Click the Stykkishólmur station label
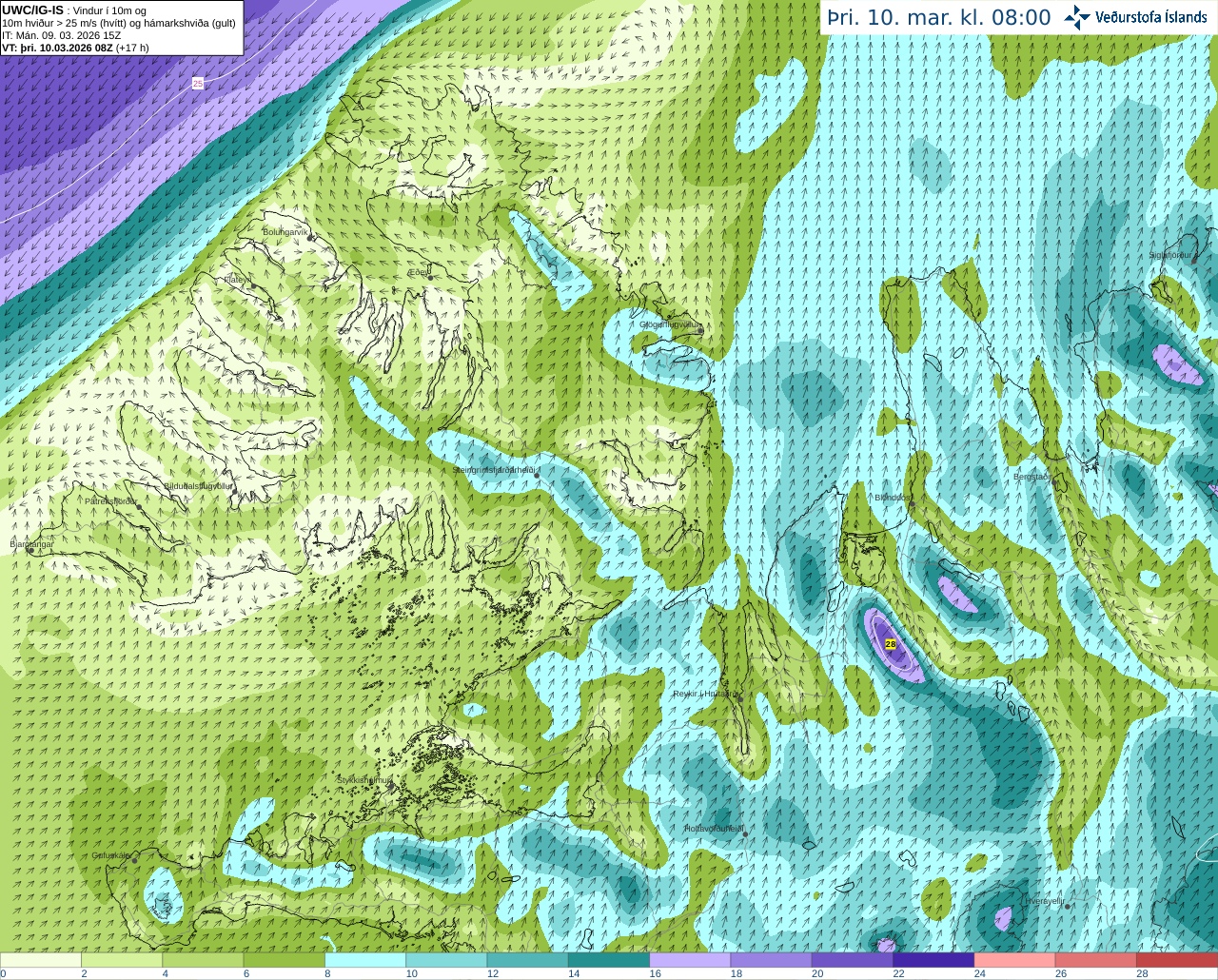1218x980 pixels. tap(364, 780)
